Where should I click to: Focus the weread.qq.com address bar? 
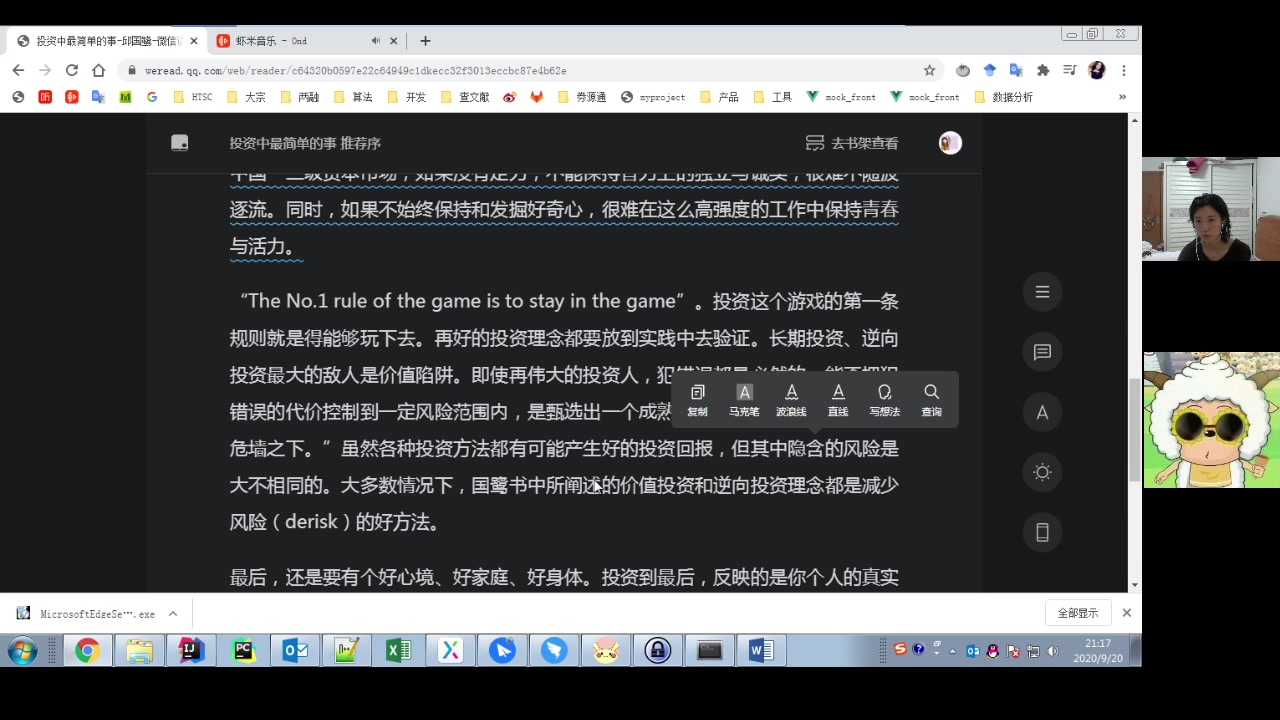click(x=520, y=71)
